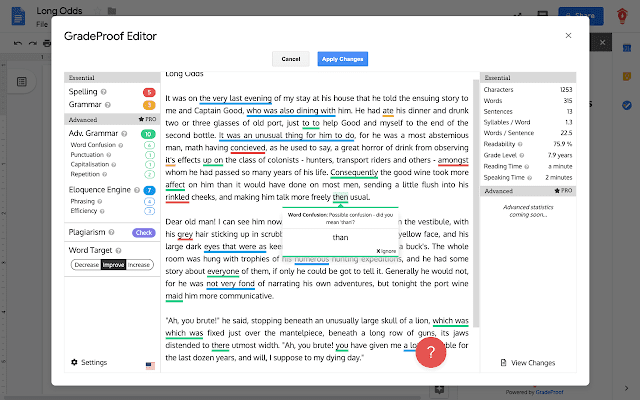The width and height of the screenshot is (640, 400).
Task: Open document outline icon in Docs
Action: pyautogui.click(x=22, y=82)
